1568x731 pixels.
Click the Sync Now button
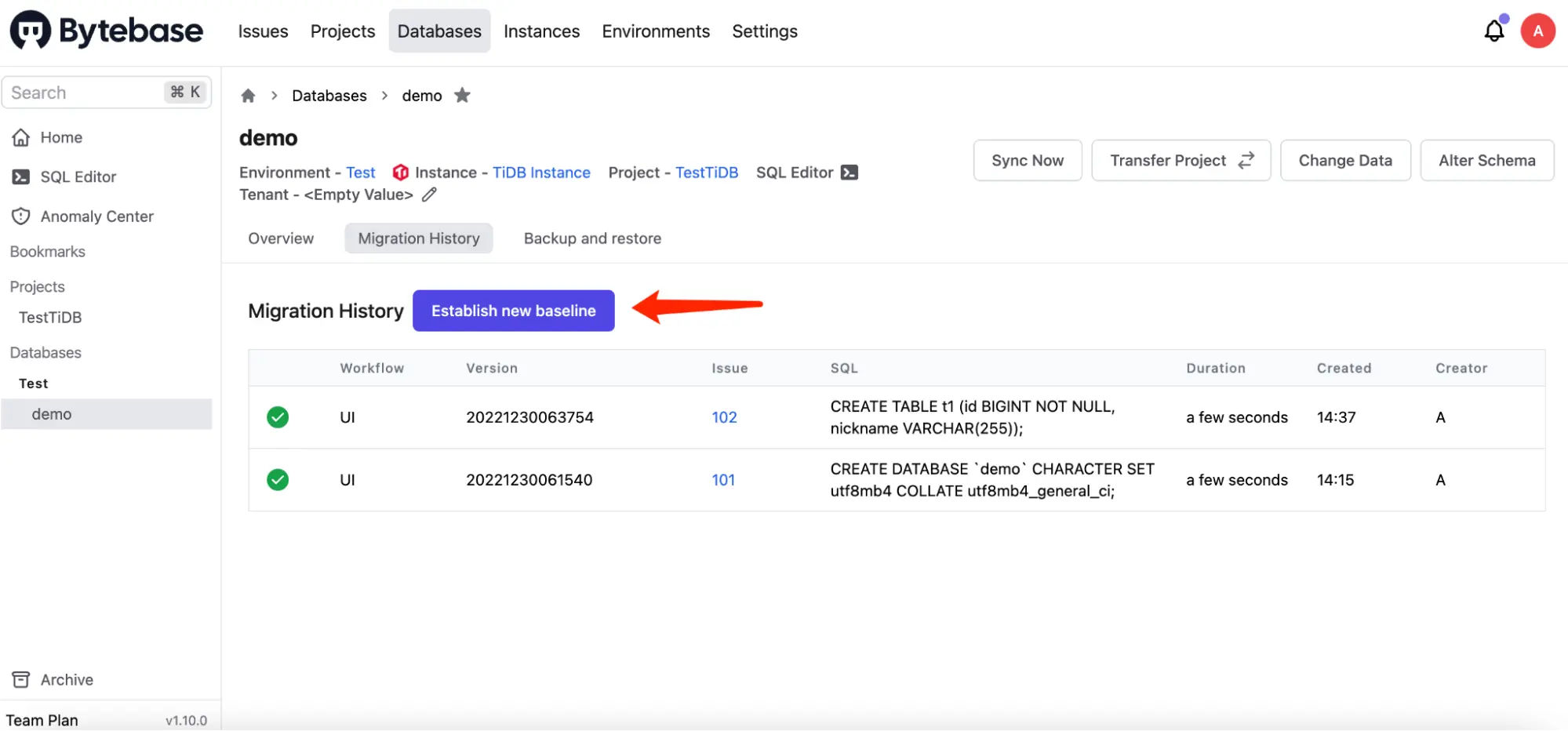(1028, 160)
